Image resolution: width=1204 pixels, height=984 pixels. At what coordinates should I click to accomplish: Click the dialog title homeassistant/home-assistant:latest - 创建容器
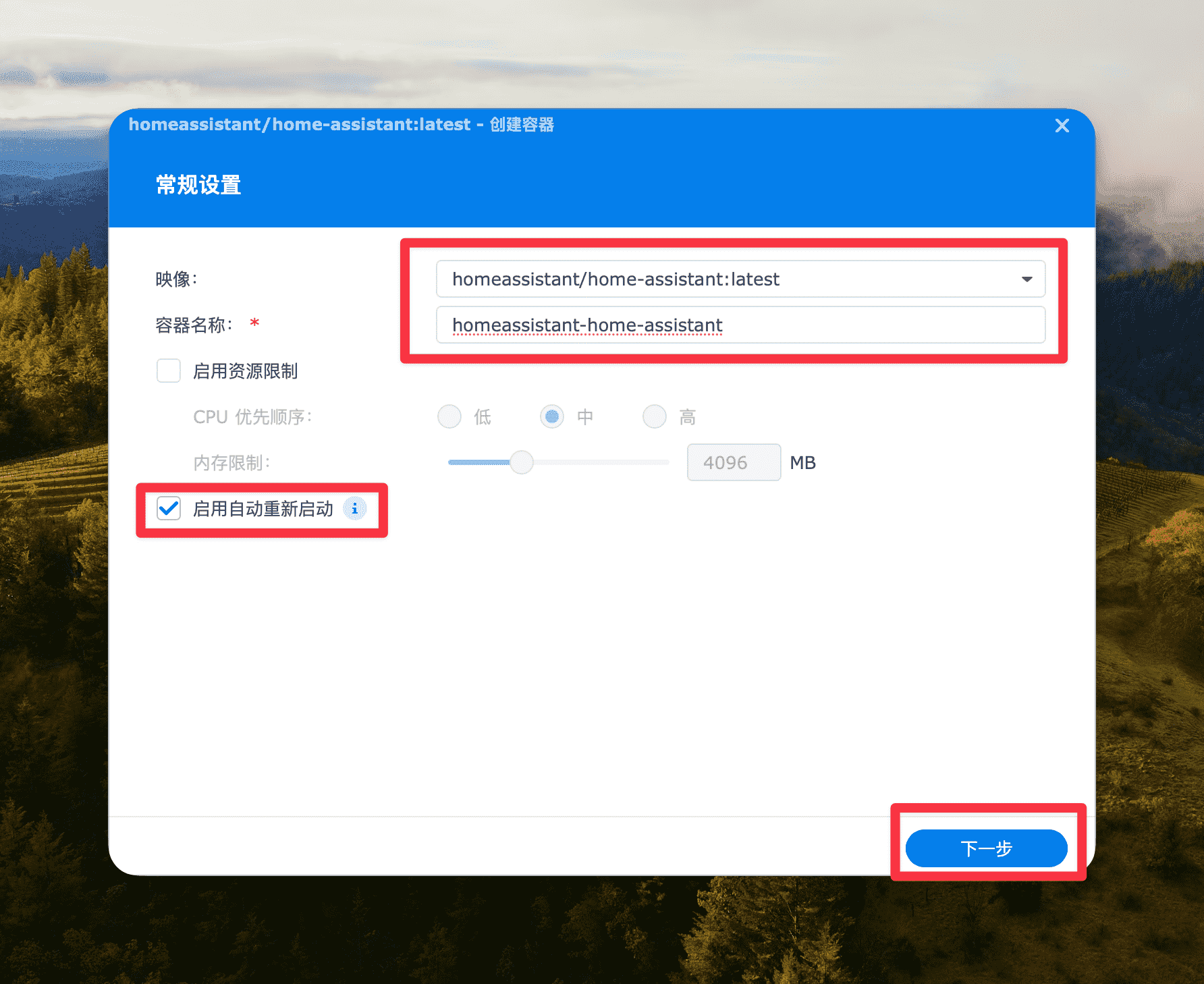tap(341, 125)
